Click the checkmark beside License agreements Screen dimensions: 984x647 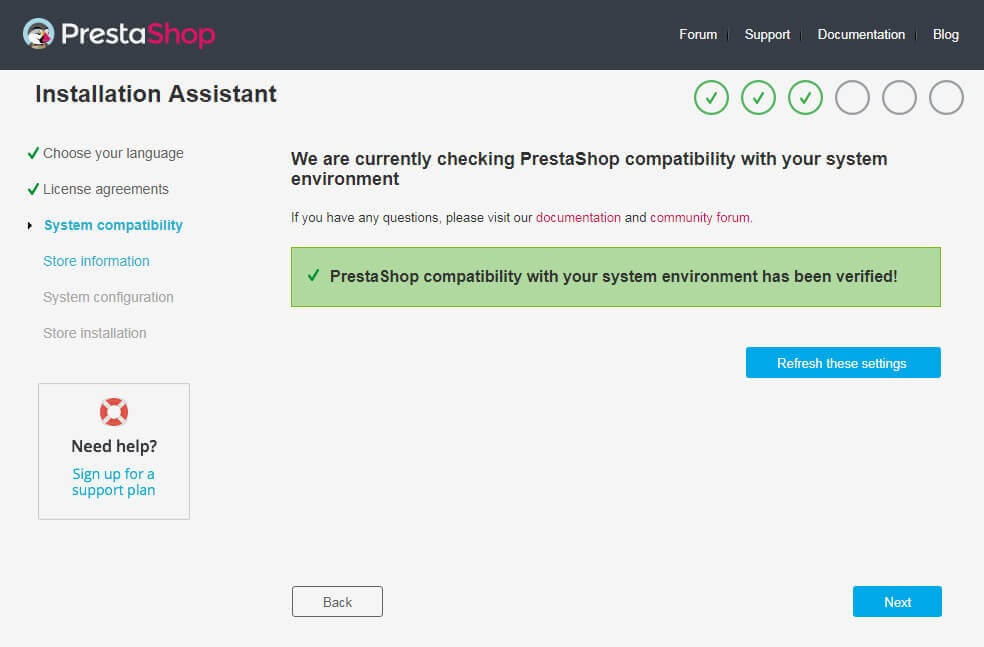(x=33, y=187)
